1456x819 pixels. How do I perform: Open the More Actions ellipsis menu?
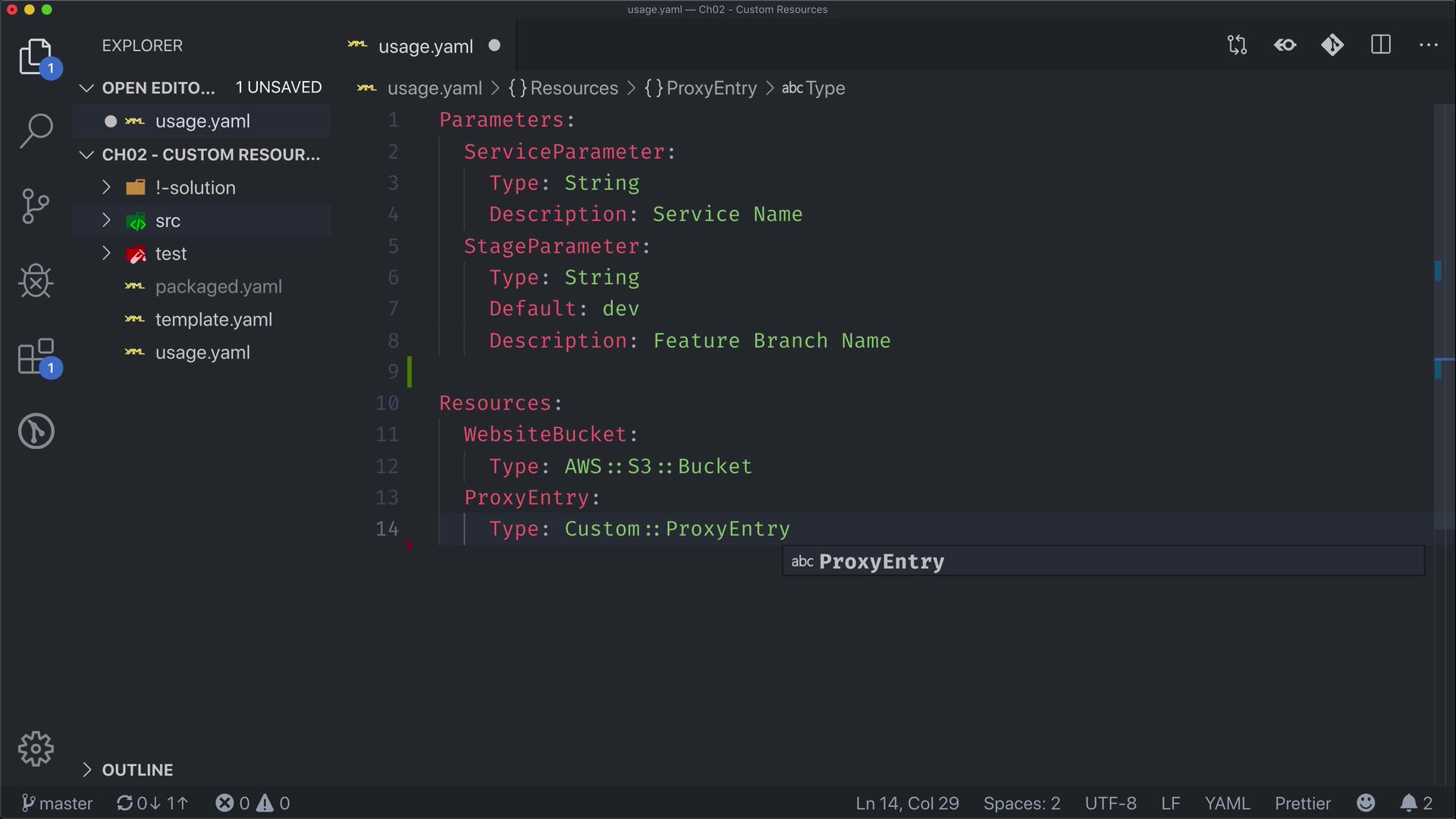click(x=1428, y=45)
